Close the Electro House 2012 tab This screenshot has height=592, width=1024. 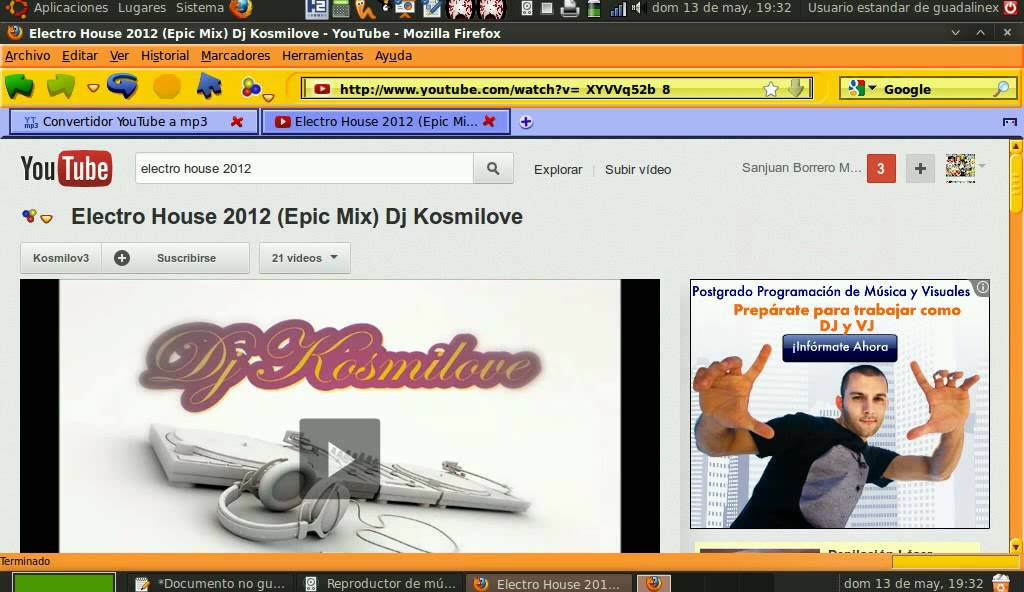489,121
